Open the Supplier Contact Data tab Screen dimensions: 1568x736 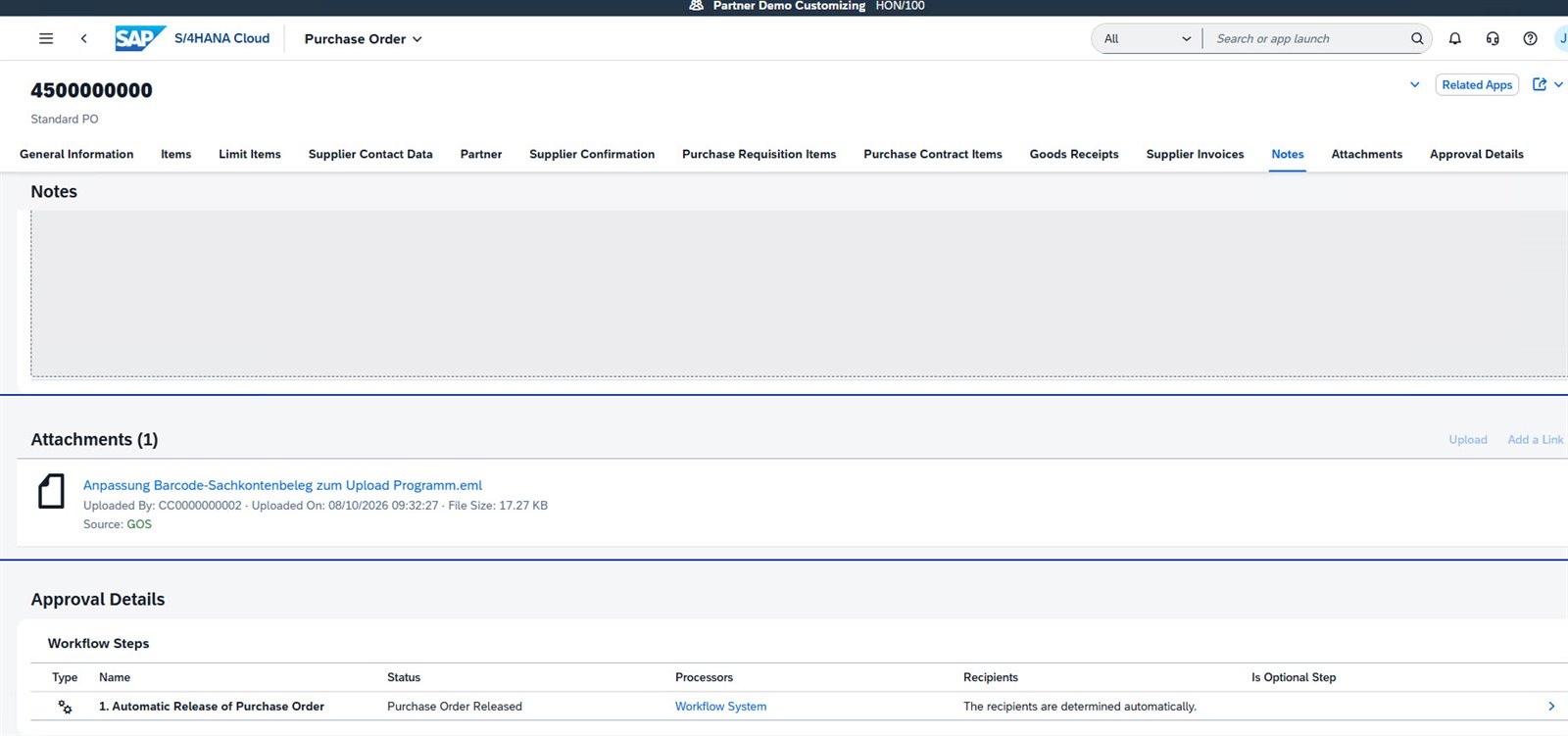370,155
